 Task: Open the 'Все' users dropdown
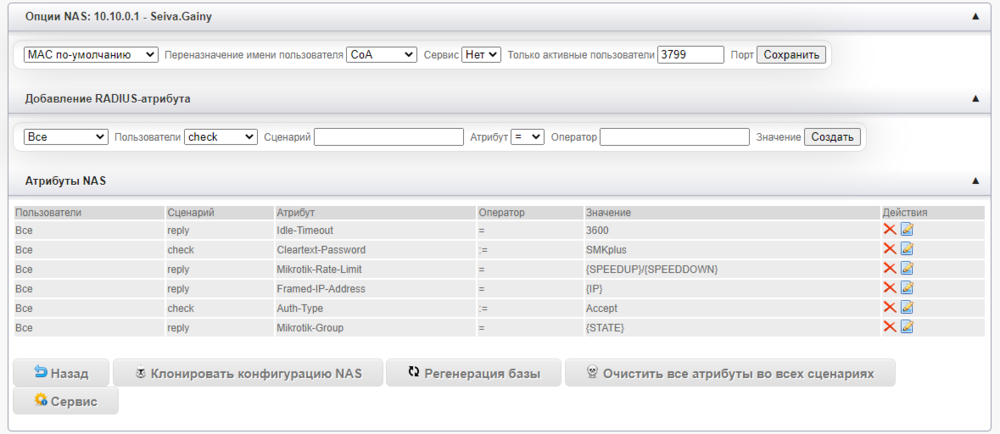[x=66, y=136]
